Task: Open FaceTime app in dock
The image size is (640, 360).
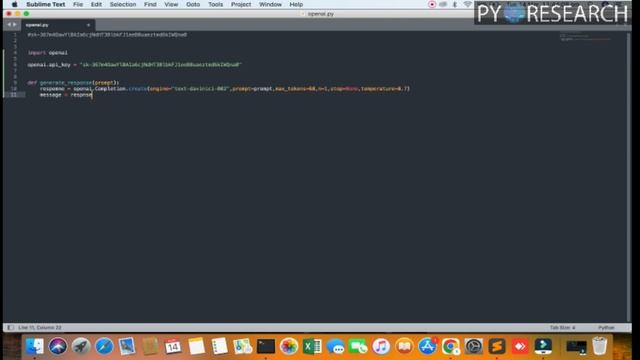Action: tap(358, 347)
